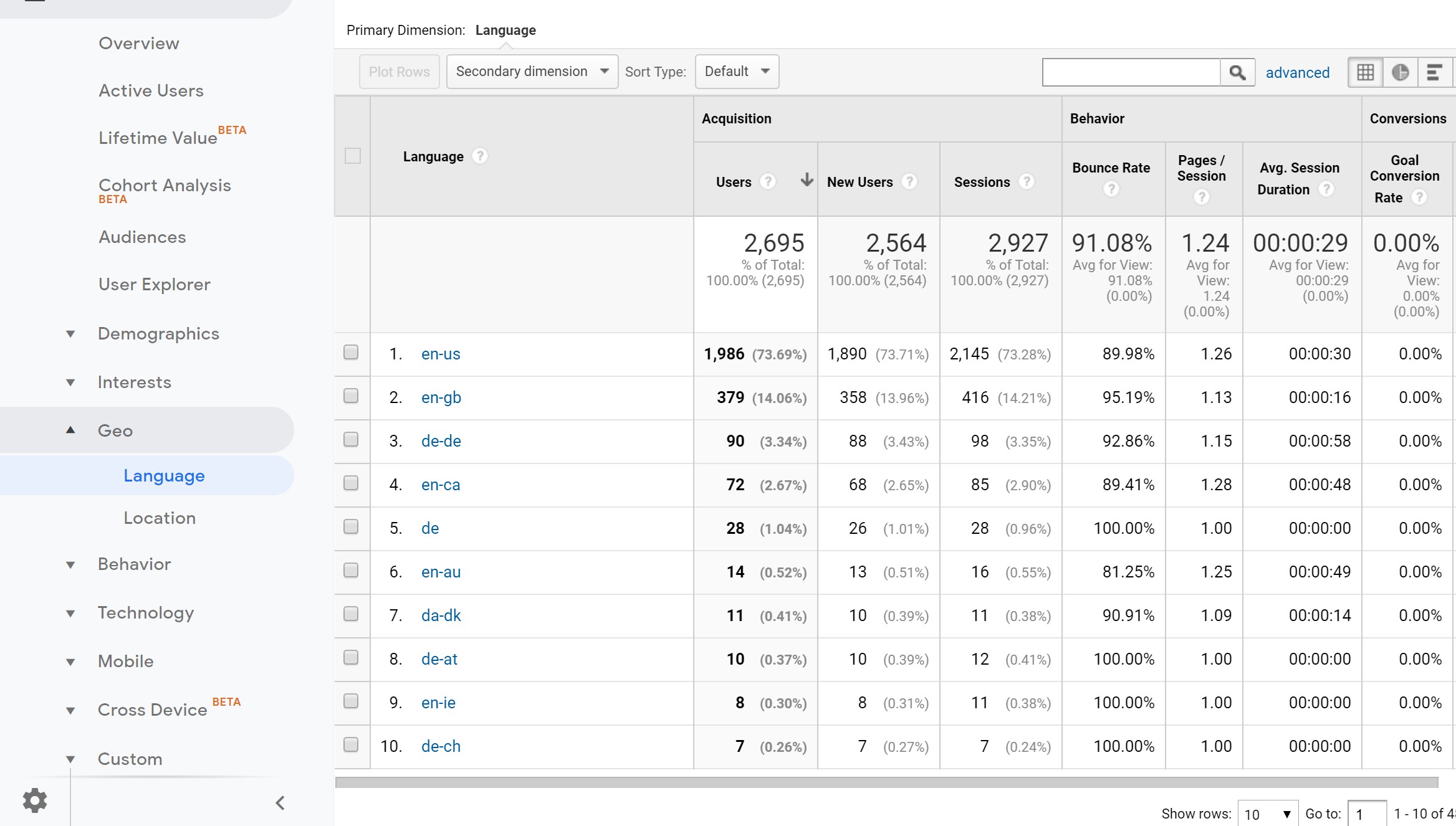
Task: Open the Overview report
Action: pos(138,44)
